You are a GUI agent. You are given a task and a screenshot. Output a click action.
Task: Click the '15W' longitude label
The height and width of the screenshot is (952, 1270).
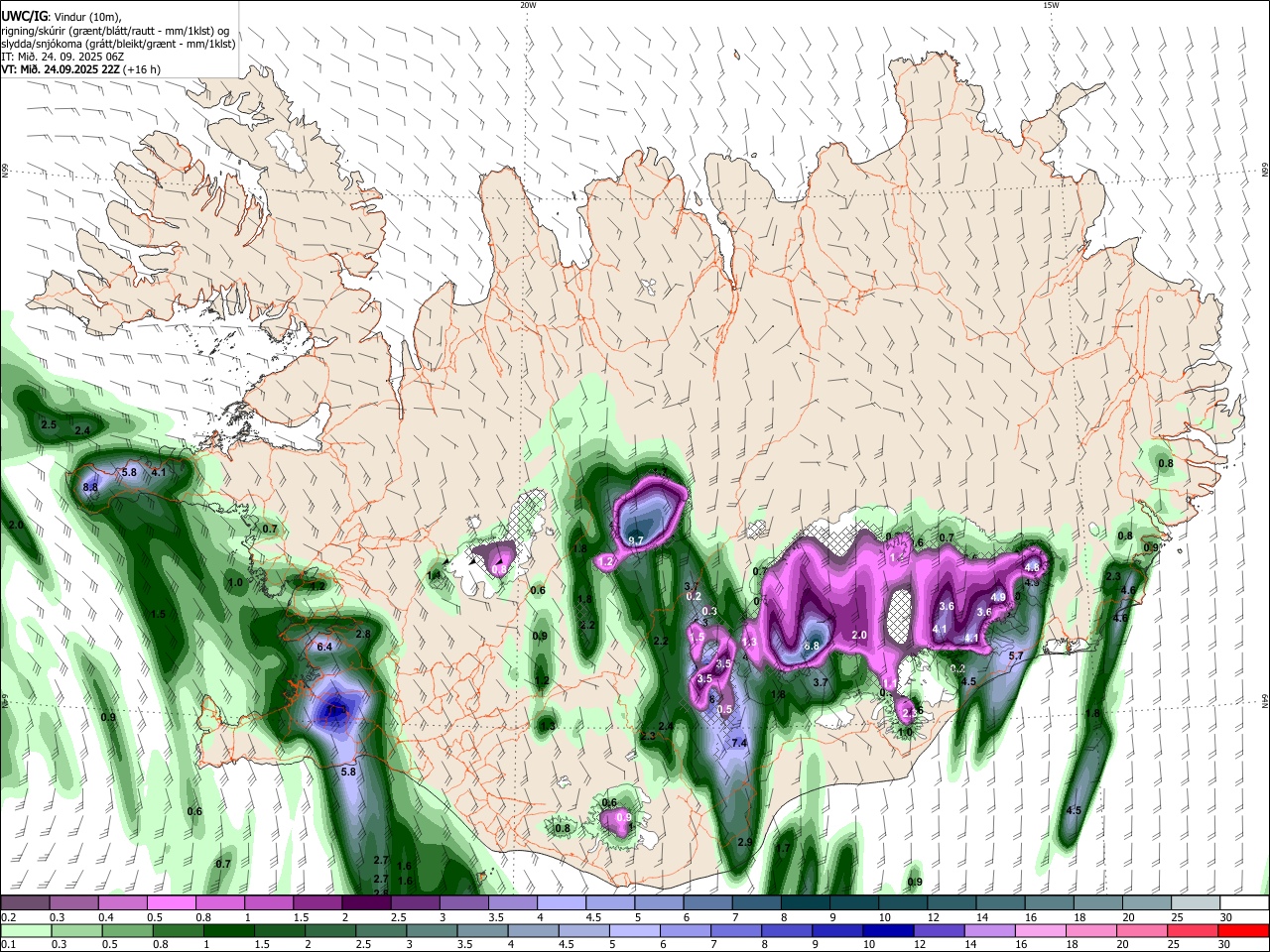click(1051, 5)
